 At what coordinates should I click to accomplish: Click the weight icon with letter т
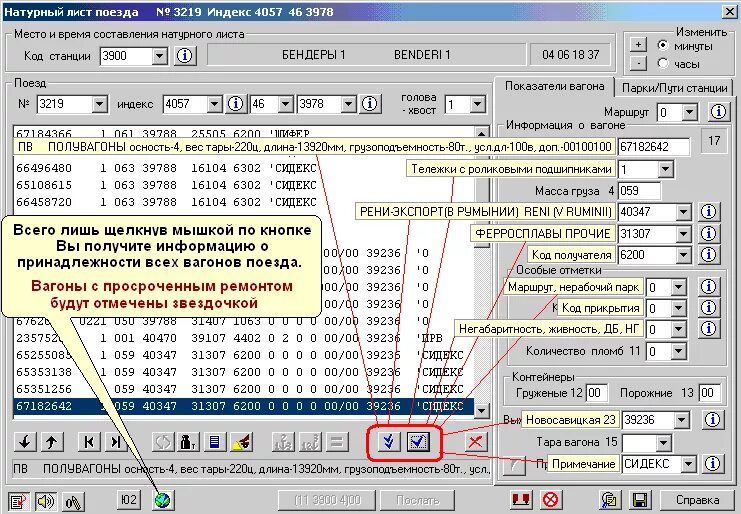188,442
